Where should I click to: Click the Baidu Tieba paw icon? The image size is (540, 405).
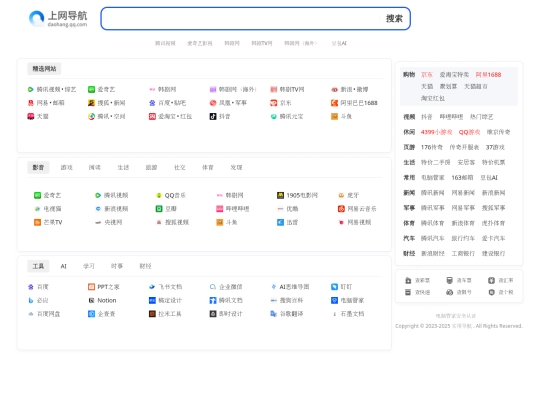click(x=152, y=103)
